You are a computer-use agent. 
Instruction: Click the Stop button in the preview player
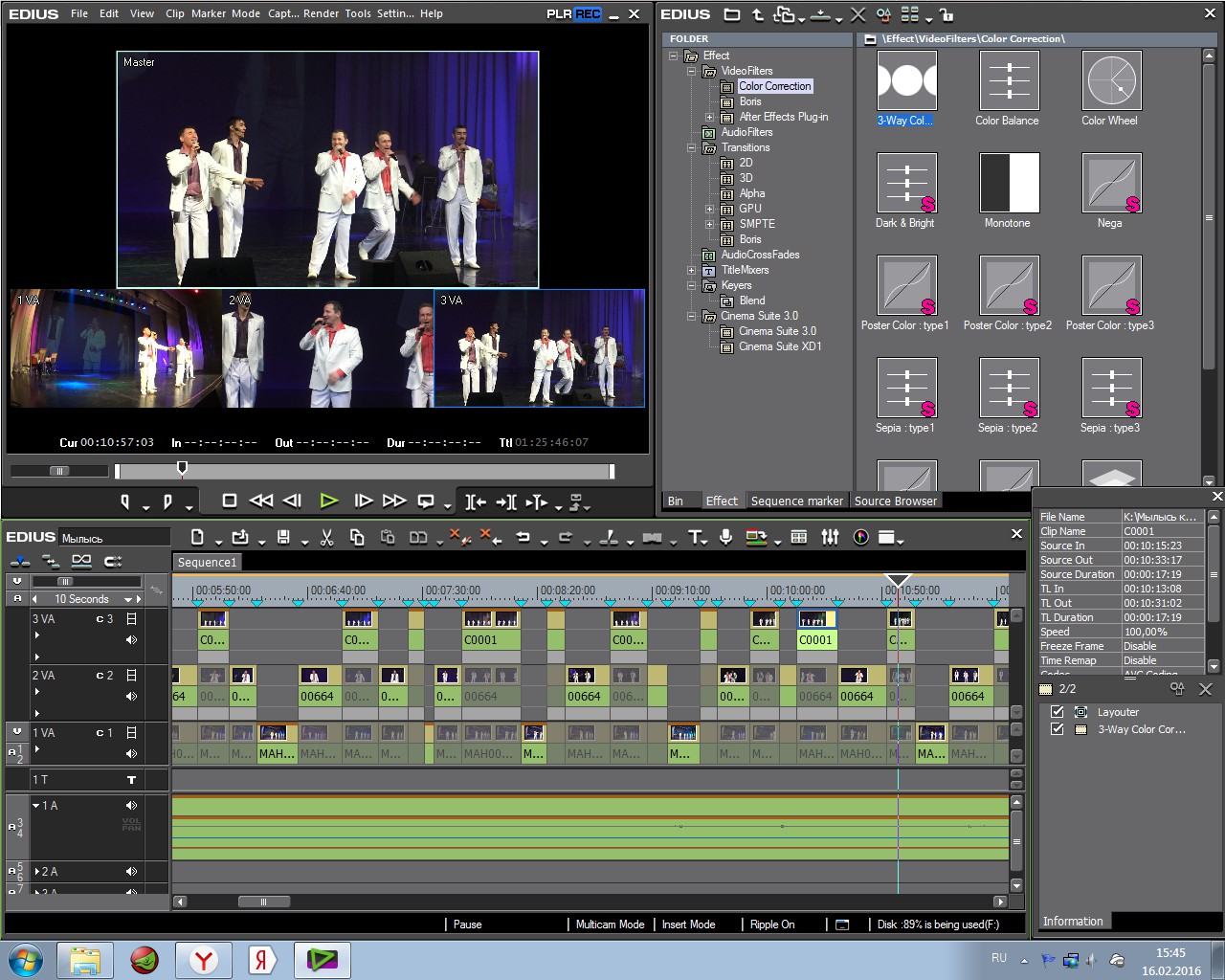(230, 501)
